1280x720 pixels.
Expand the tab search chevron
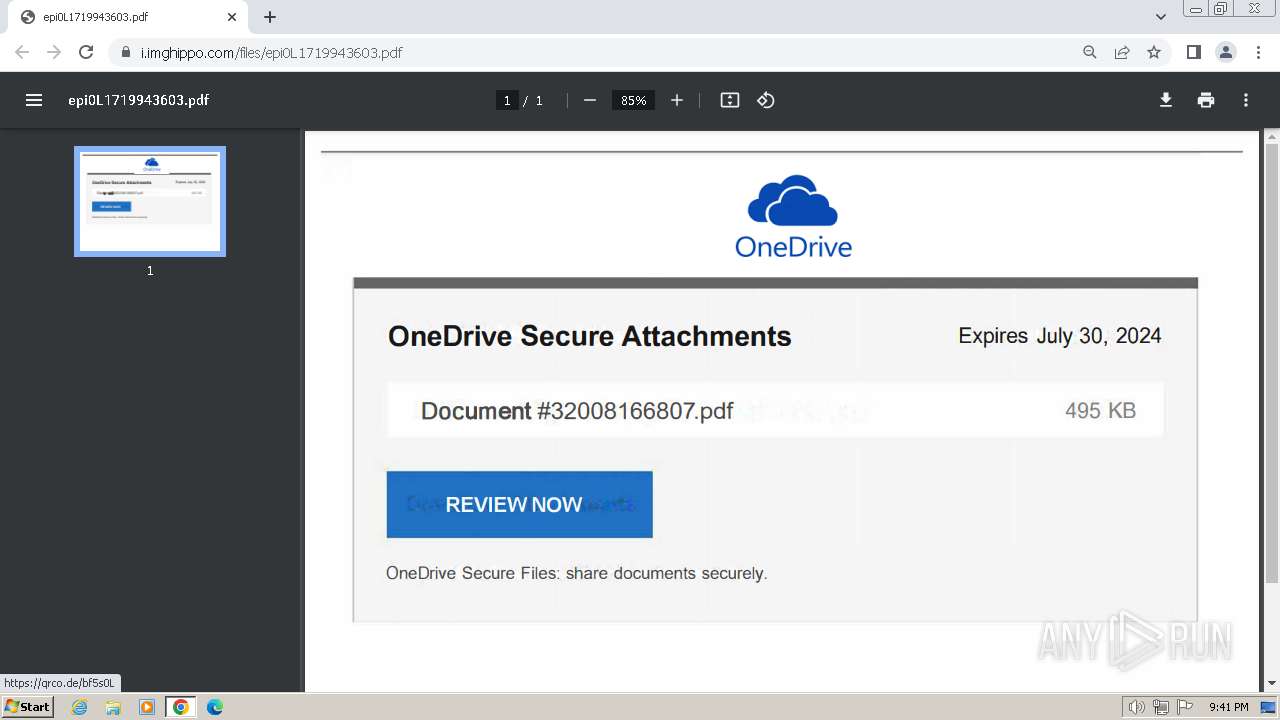tap(1161, 17)
